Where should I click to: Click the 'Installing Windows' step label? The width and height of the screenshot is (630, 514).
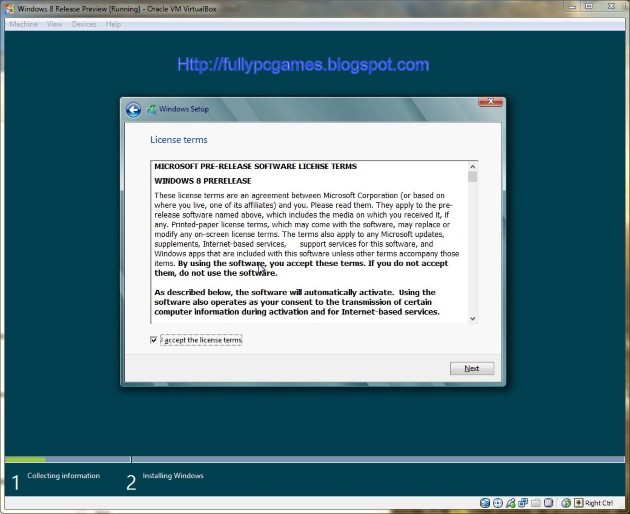point(173,475)
